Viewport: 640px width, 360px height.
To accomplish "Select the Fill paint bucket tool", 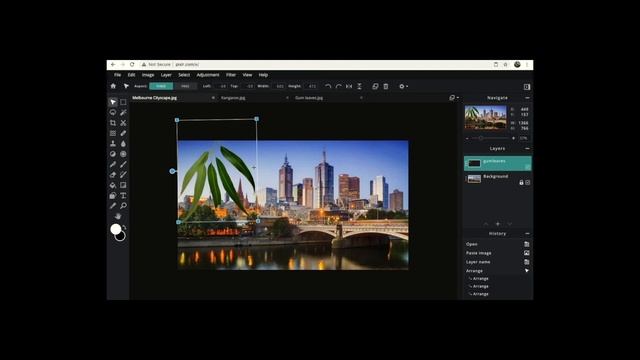I will (x=113, y=185).
